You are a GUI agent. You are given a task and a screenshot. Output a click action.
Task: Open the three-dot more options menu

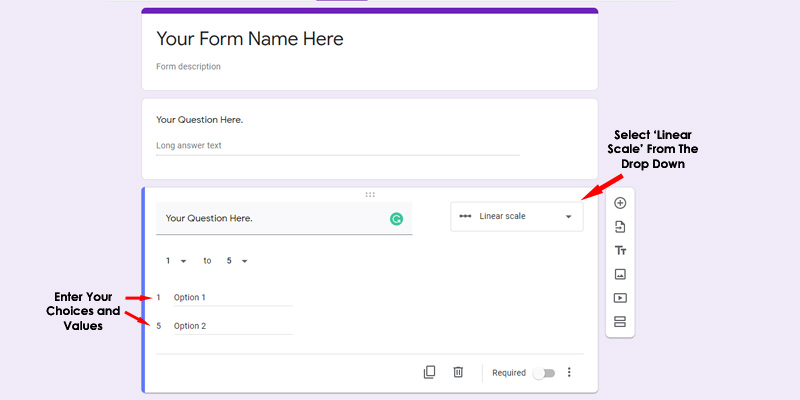(569, 372)
